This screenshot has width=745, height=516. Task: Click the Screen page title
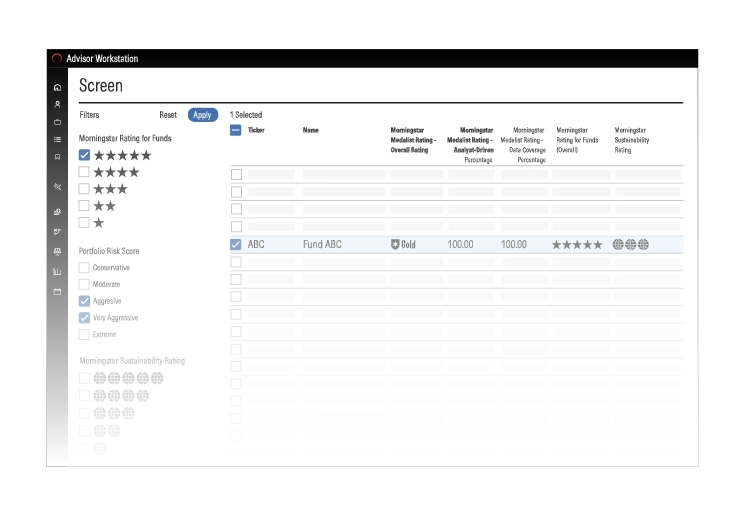[x=101, y=86]
